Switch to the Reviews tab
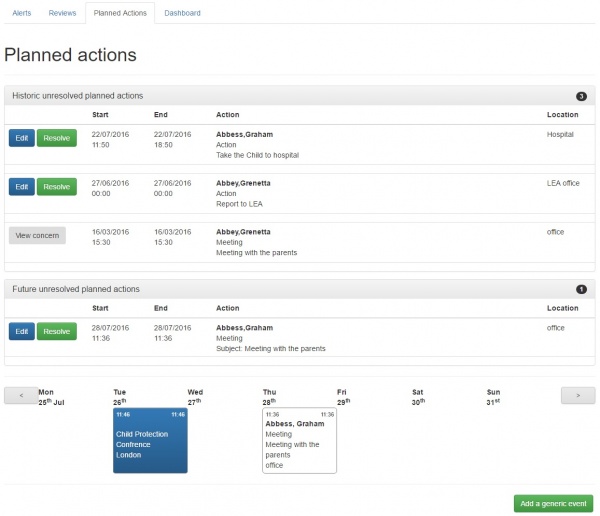Viewport: 600px width, 516px height. point(62,13)
